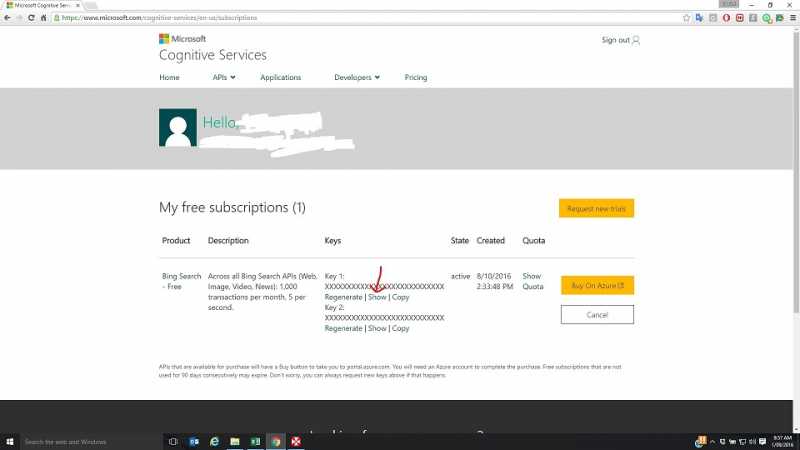Click the Keys column header
Viewport: 800px width, 450px height.
[333, 240]
